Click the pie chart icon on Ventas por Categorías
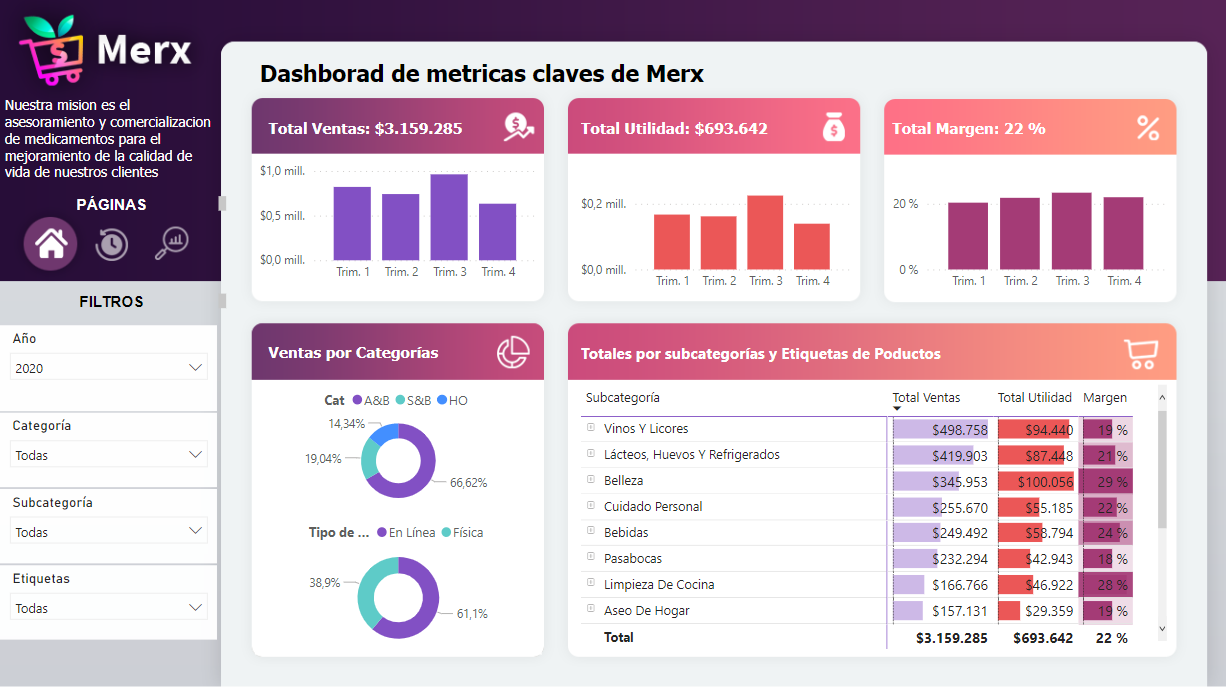The height and width of the screenshot is (687, 1226). coord(513,352)
